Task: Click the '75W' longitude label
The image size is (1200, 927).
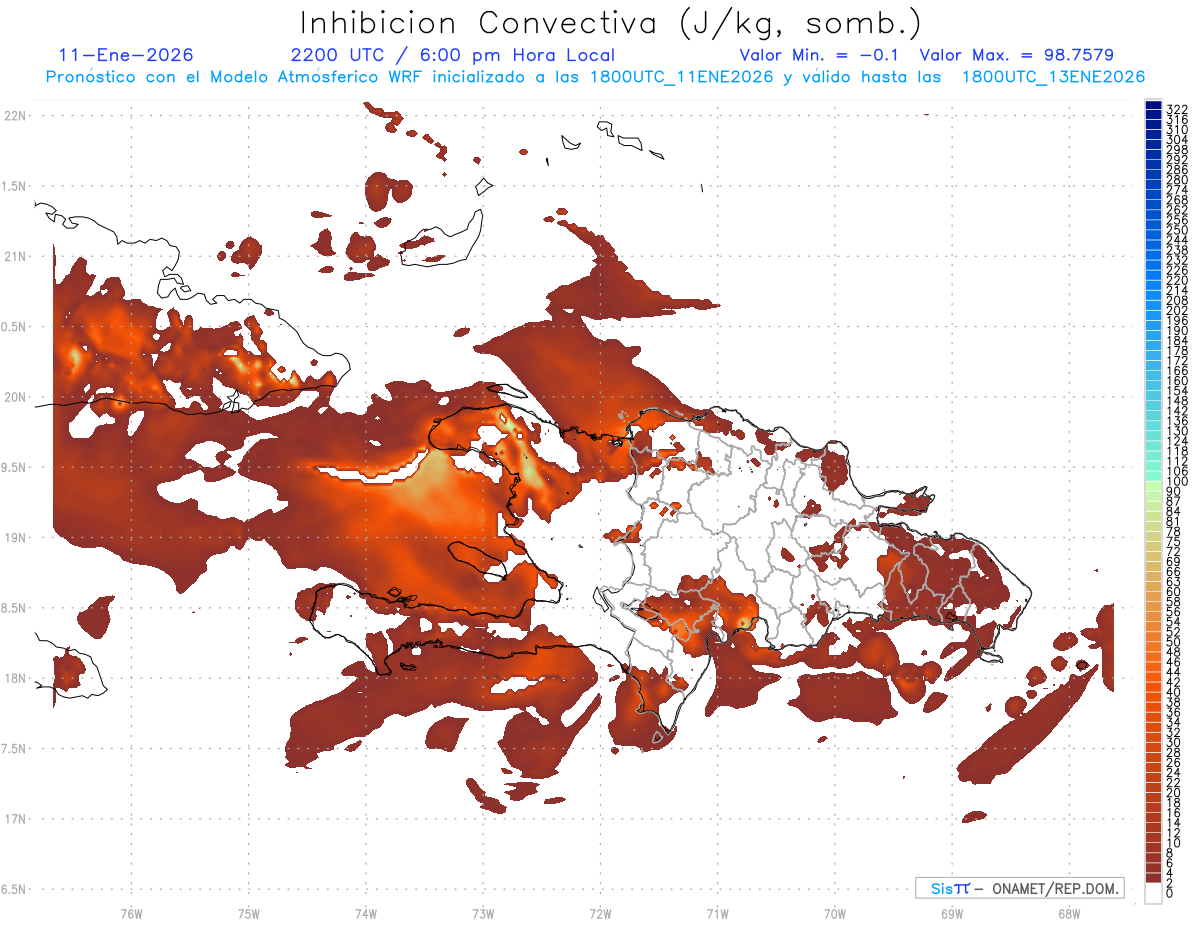Action: (249, 913)
